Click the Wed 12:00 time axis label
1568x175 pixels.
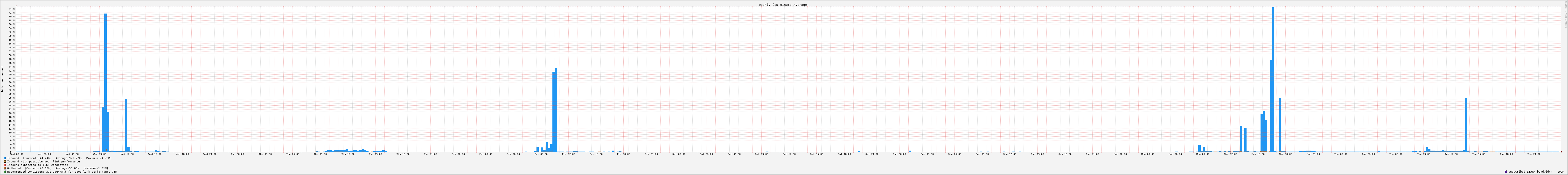pos(127,154)
